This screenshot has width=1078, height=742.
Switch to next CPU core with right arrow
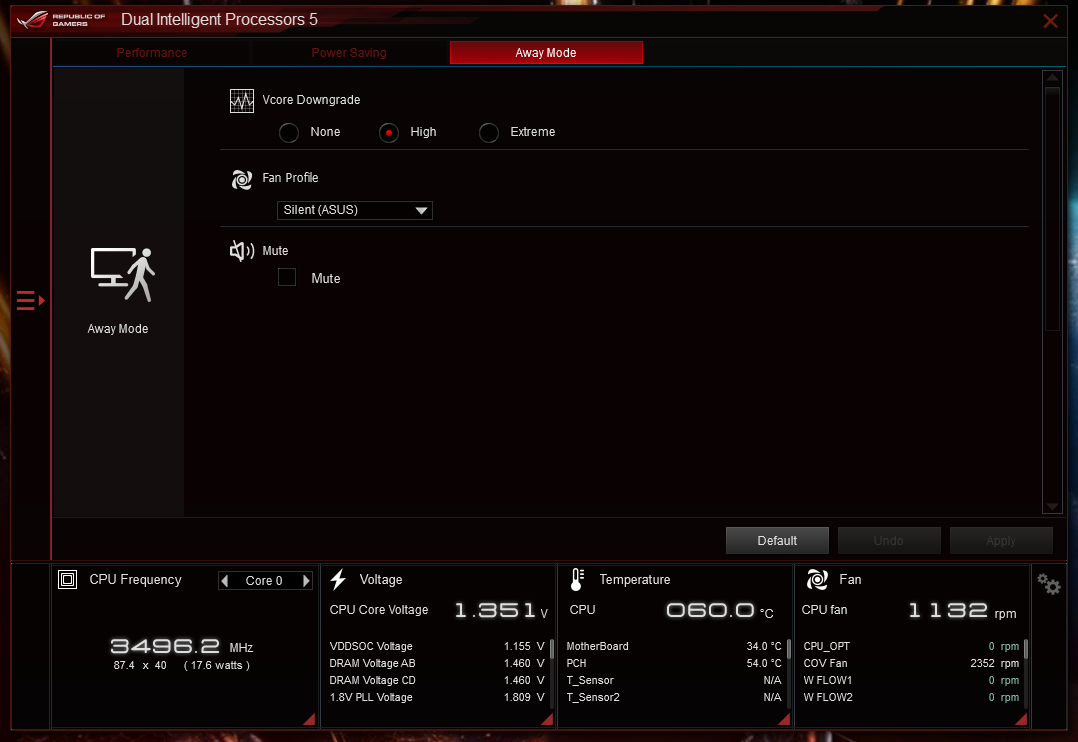pos(306,580)
